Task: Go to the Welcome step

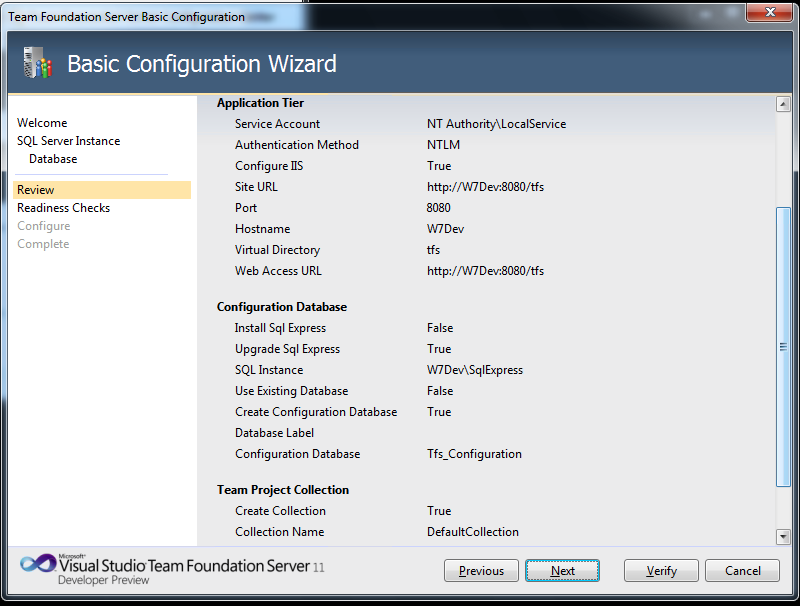Action: click(42, 123)
